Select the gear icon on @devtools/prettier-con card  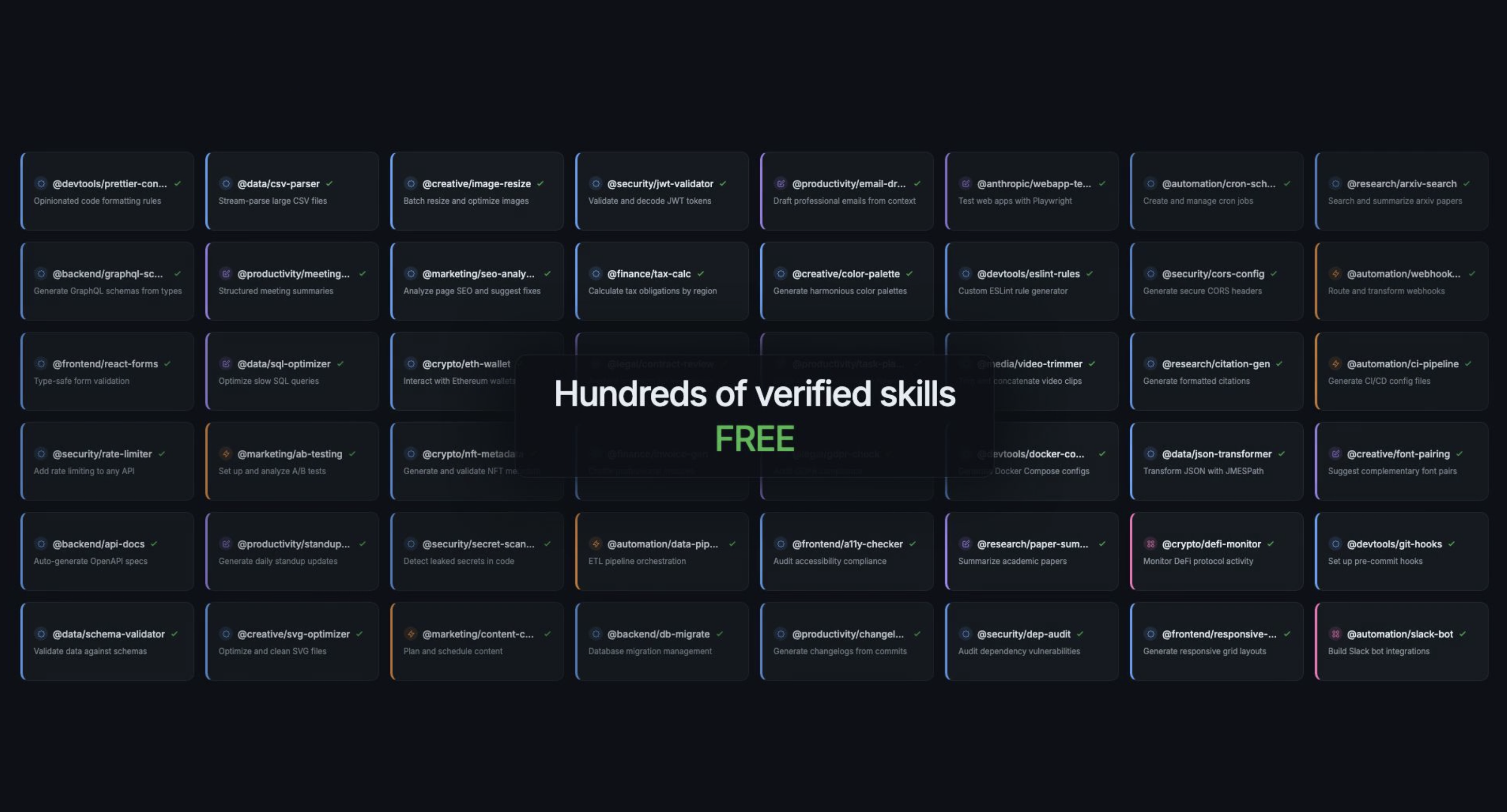coord(41,184)
